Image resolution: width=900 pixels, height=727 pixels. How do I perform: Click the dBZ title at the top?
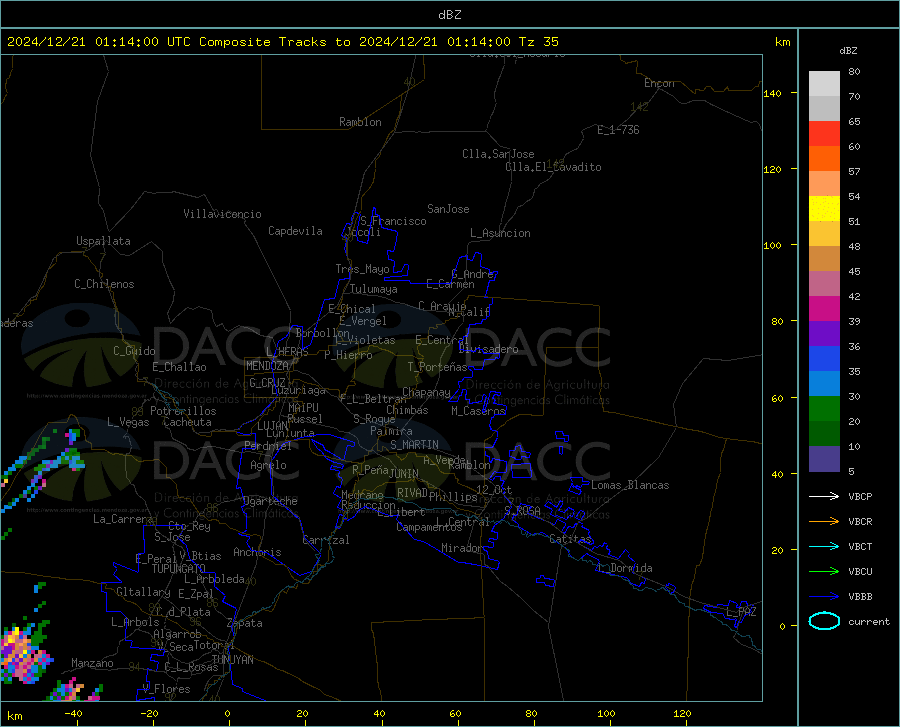click(x=449, y=15)
